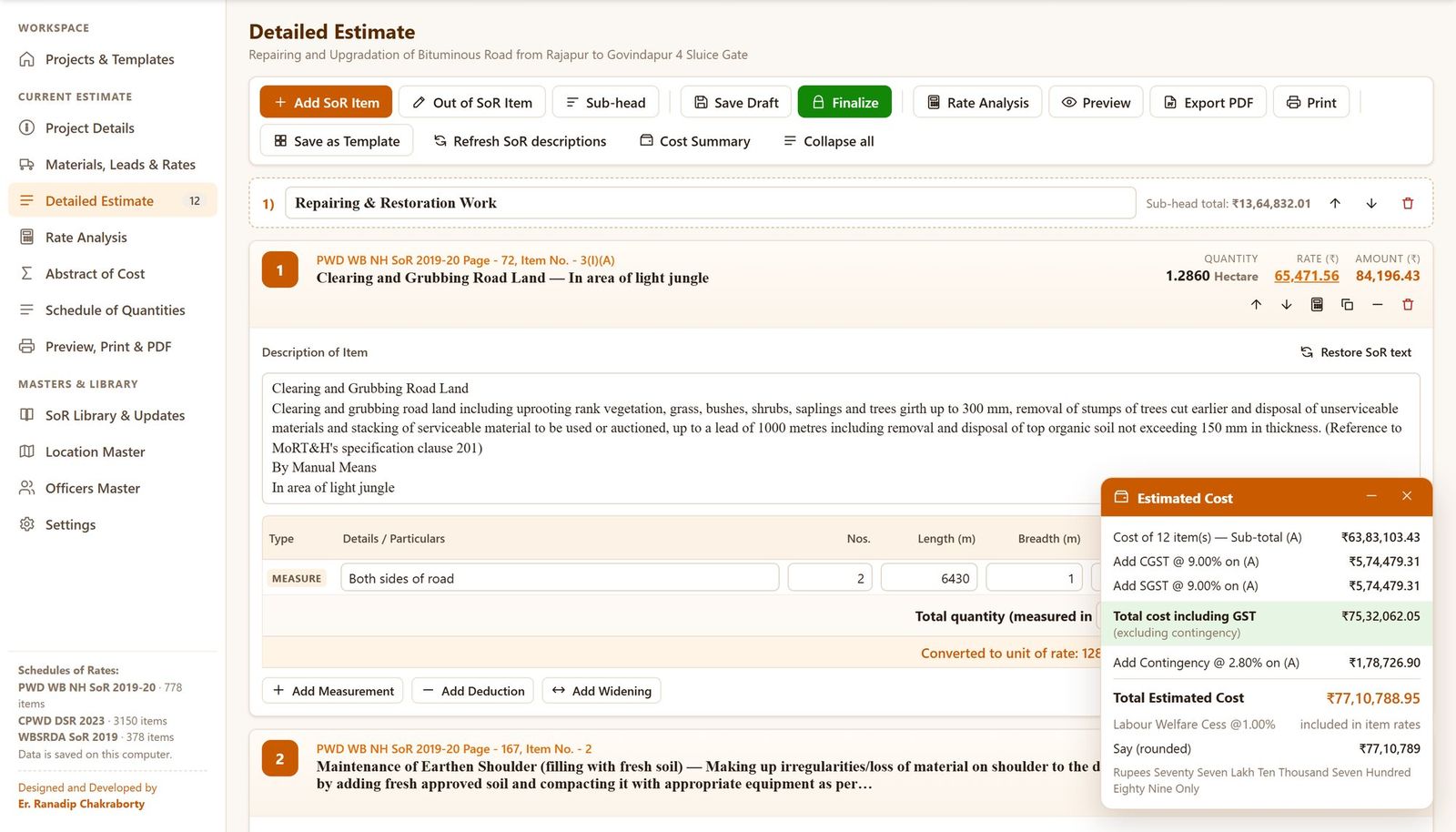This screenshot has width=1456, height=832.
Task: Click the Add SoR Item button
Action: [326, 103]
